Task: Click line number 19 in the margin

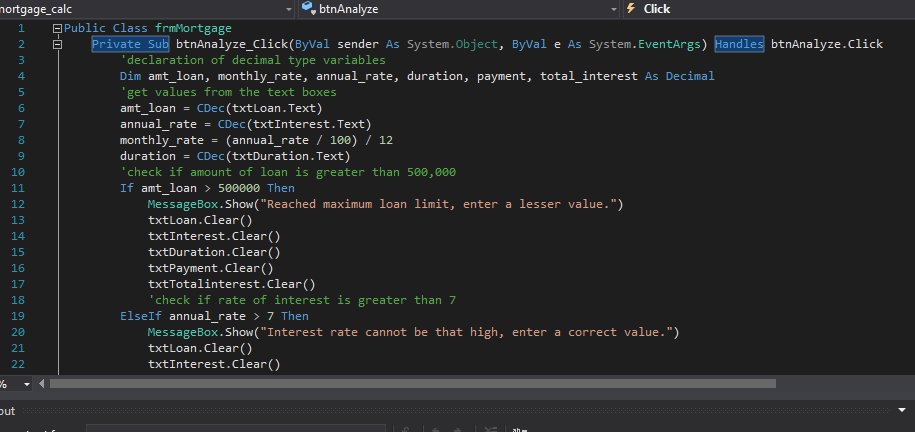Action: pyautogui.click(x=18, y=316)
